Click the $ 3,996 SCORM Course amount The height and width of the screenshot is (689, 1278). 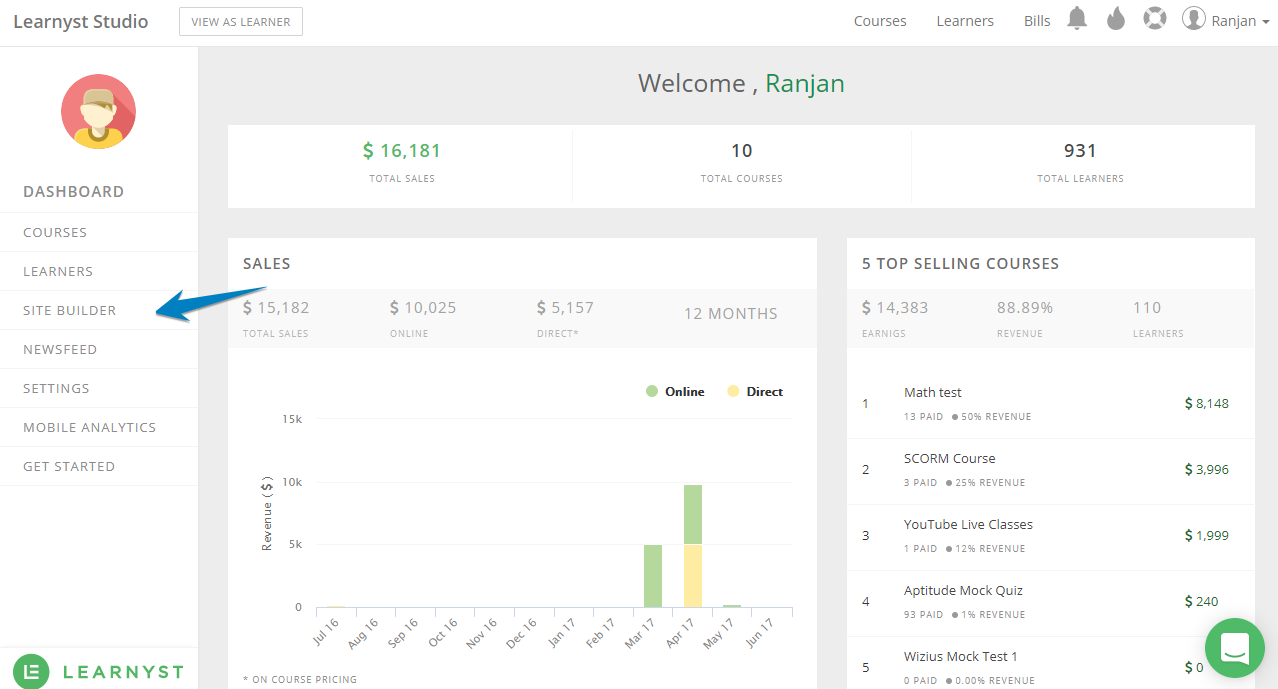[x=1207, y=470]
